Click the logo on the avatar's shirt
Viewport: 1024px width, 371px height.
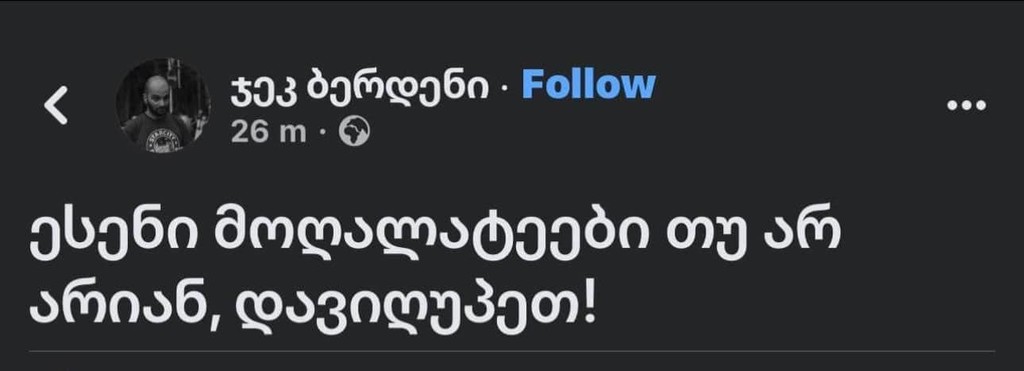coord(164,142)
